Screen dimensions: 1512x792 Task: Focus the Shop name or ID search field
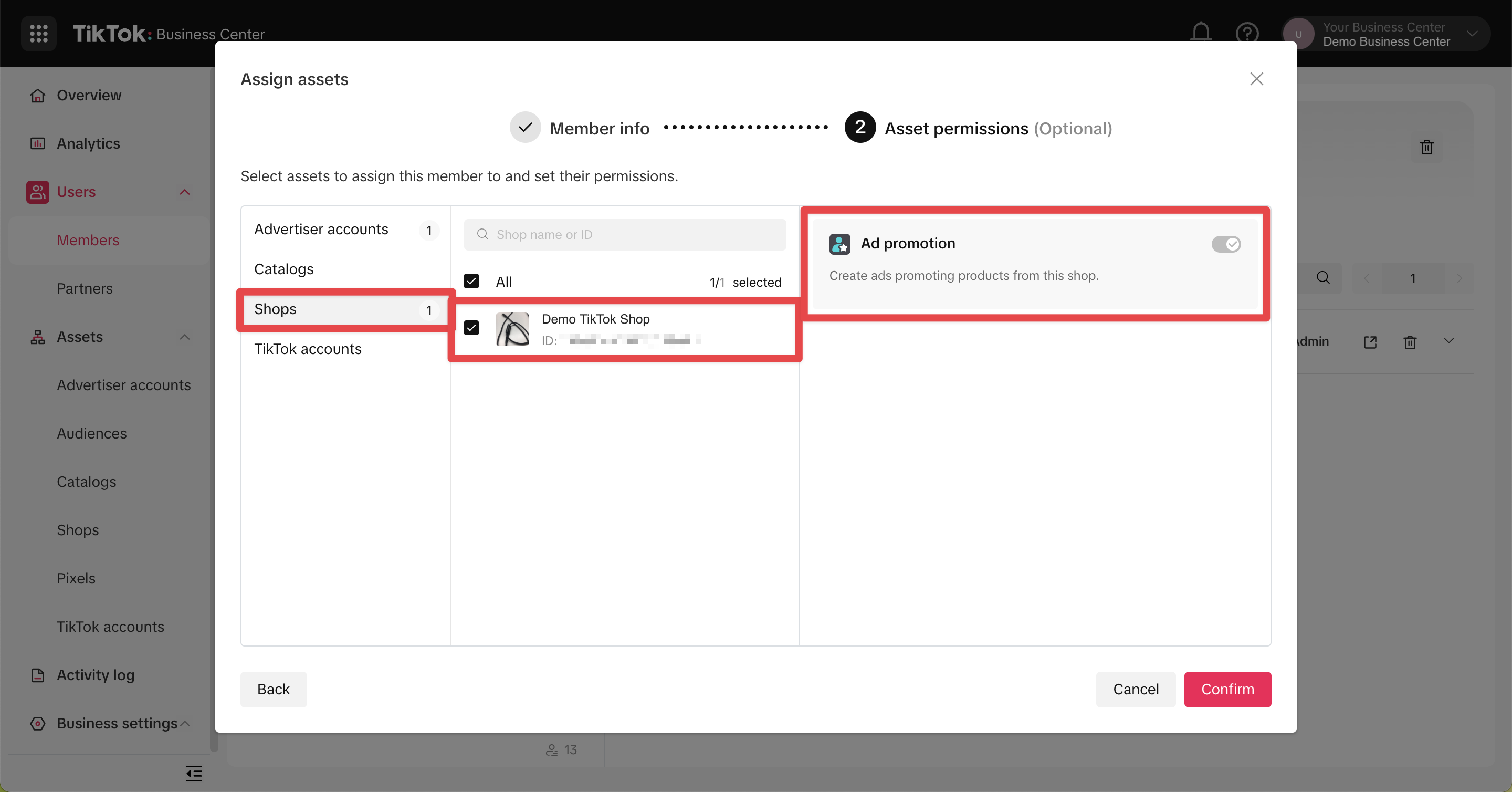(625, 235)
